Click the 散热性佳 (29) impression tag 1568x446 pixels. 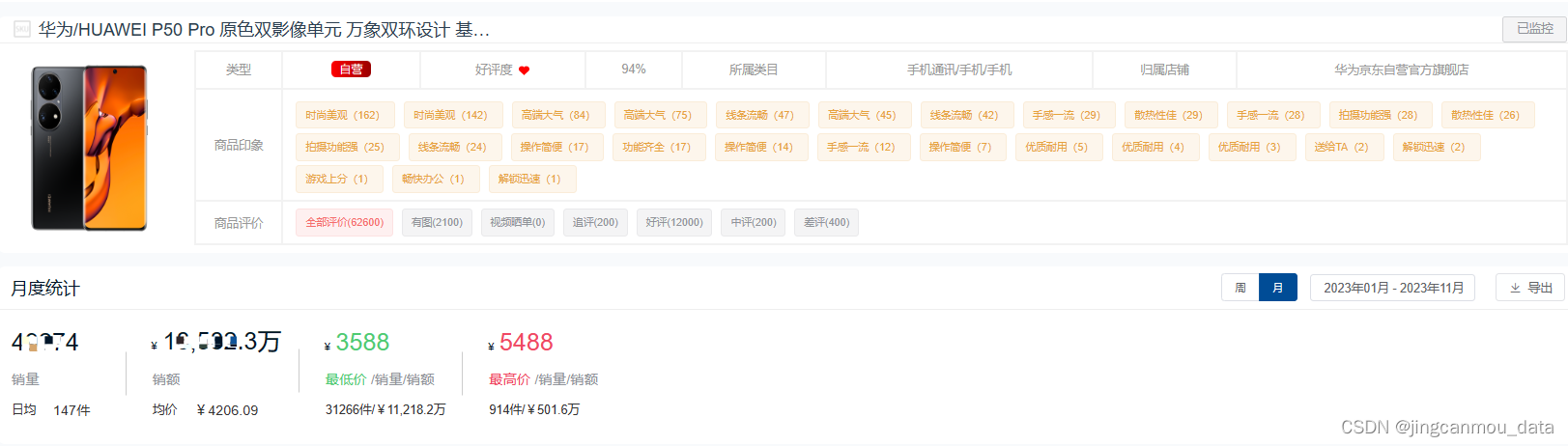point(1171,115)
